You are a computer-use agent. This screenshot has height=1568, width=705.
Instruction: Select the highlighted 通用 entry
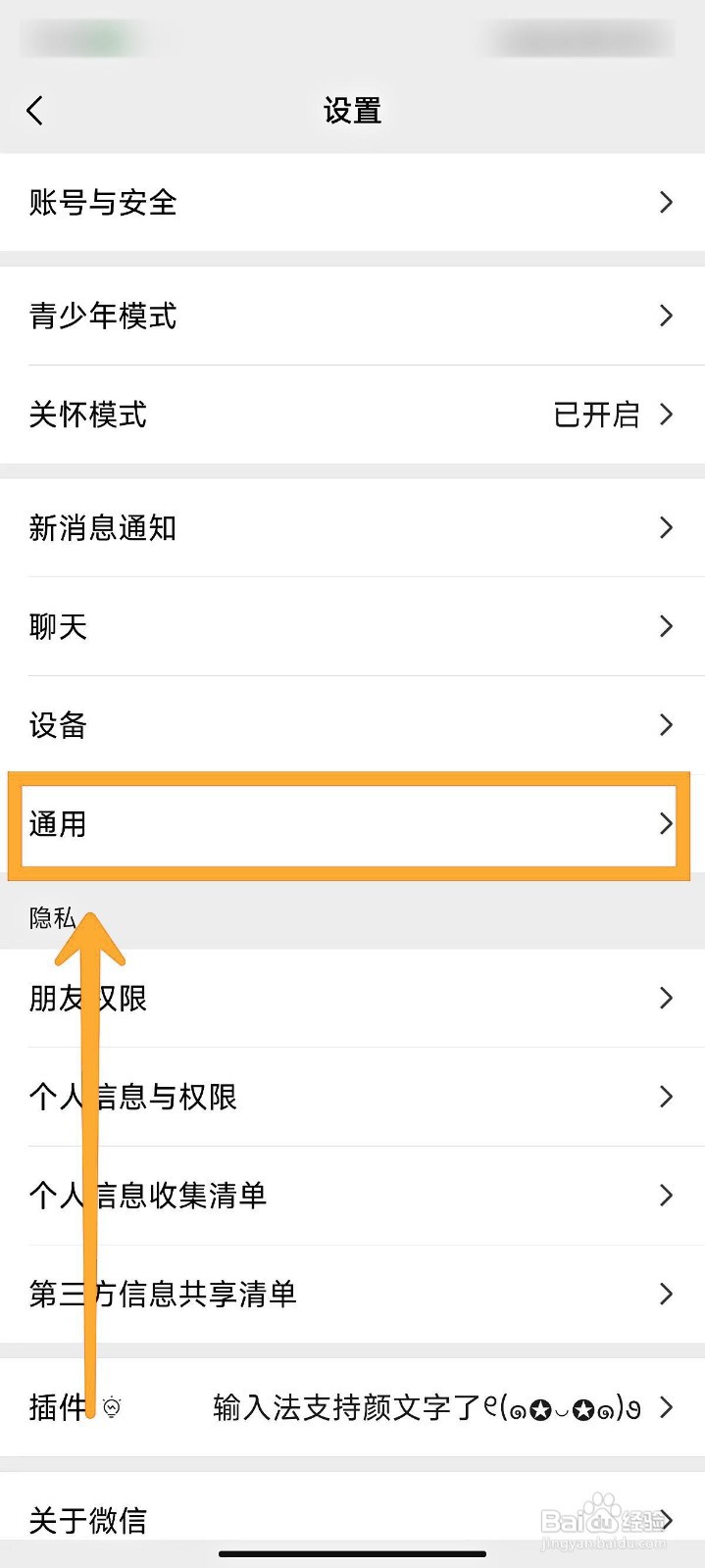click(59, 824)
